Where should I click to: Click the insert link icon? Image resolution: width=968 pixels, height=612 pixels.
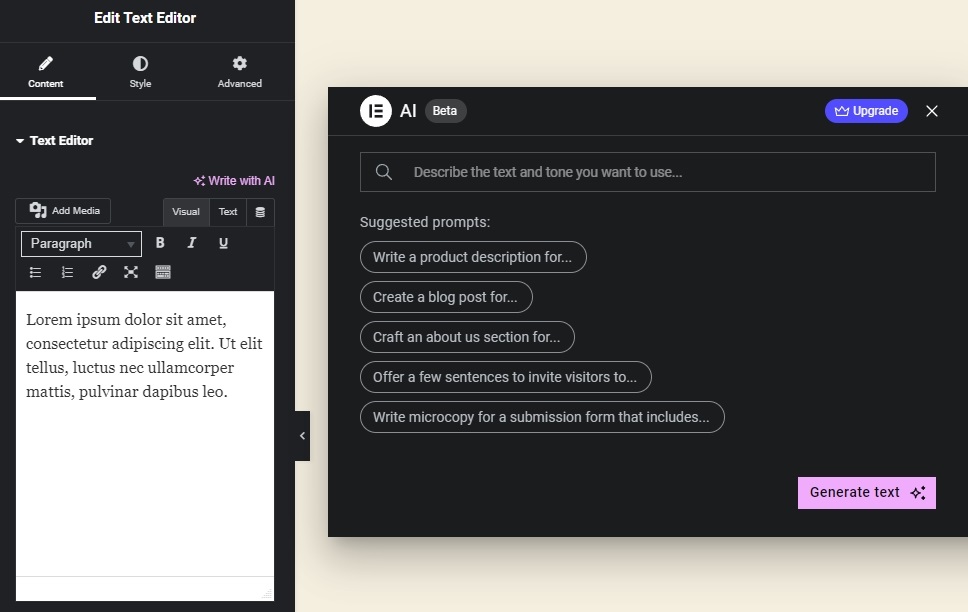point(99,272)
